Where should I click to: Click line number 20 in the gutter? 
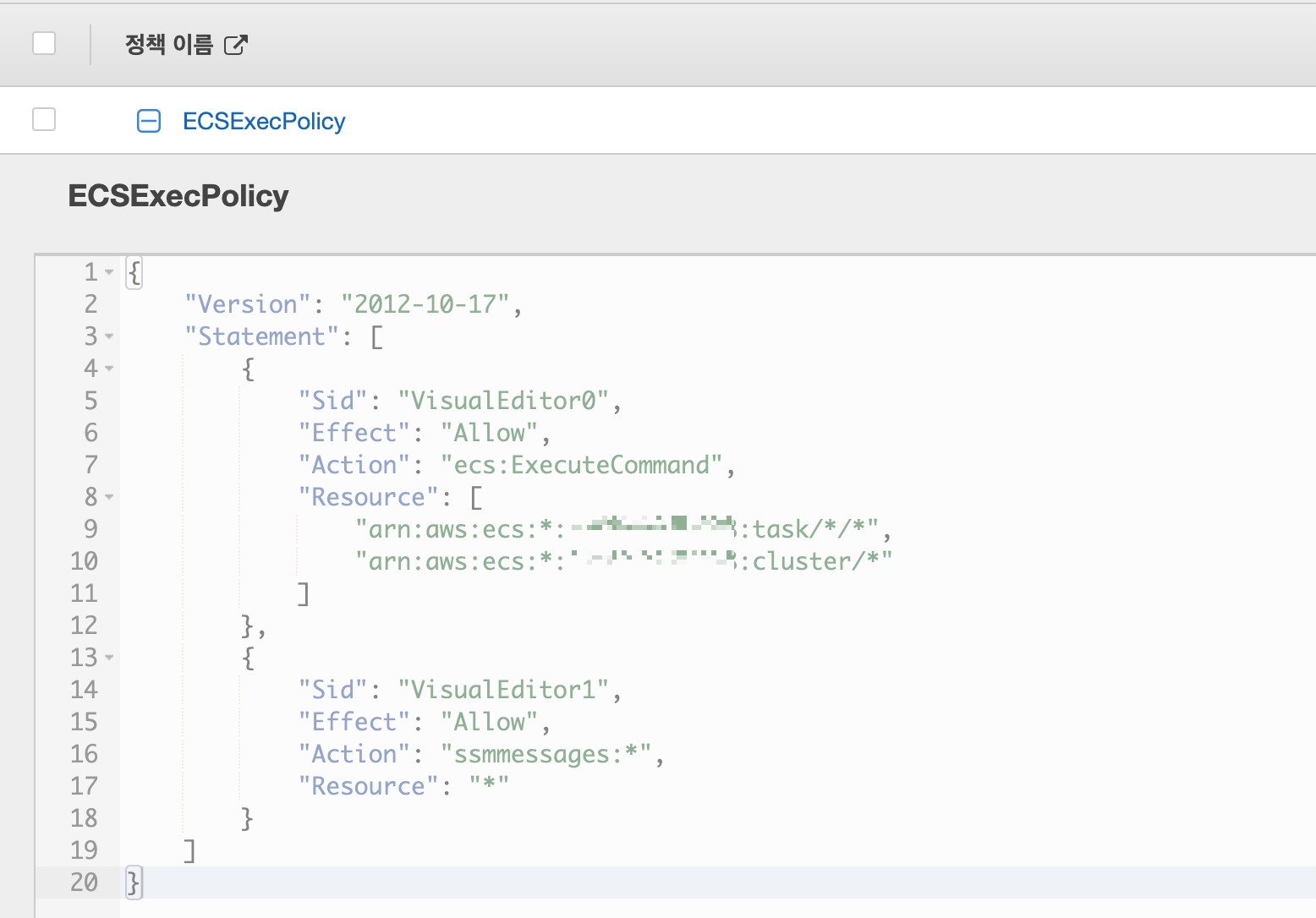[84, 882]
